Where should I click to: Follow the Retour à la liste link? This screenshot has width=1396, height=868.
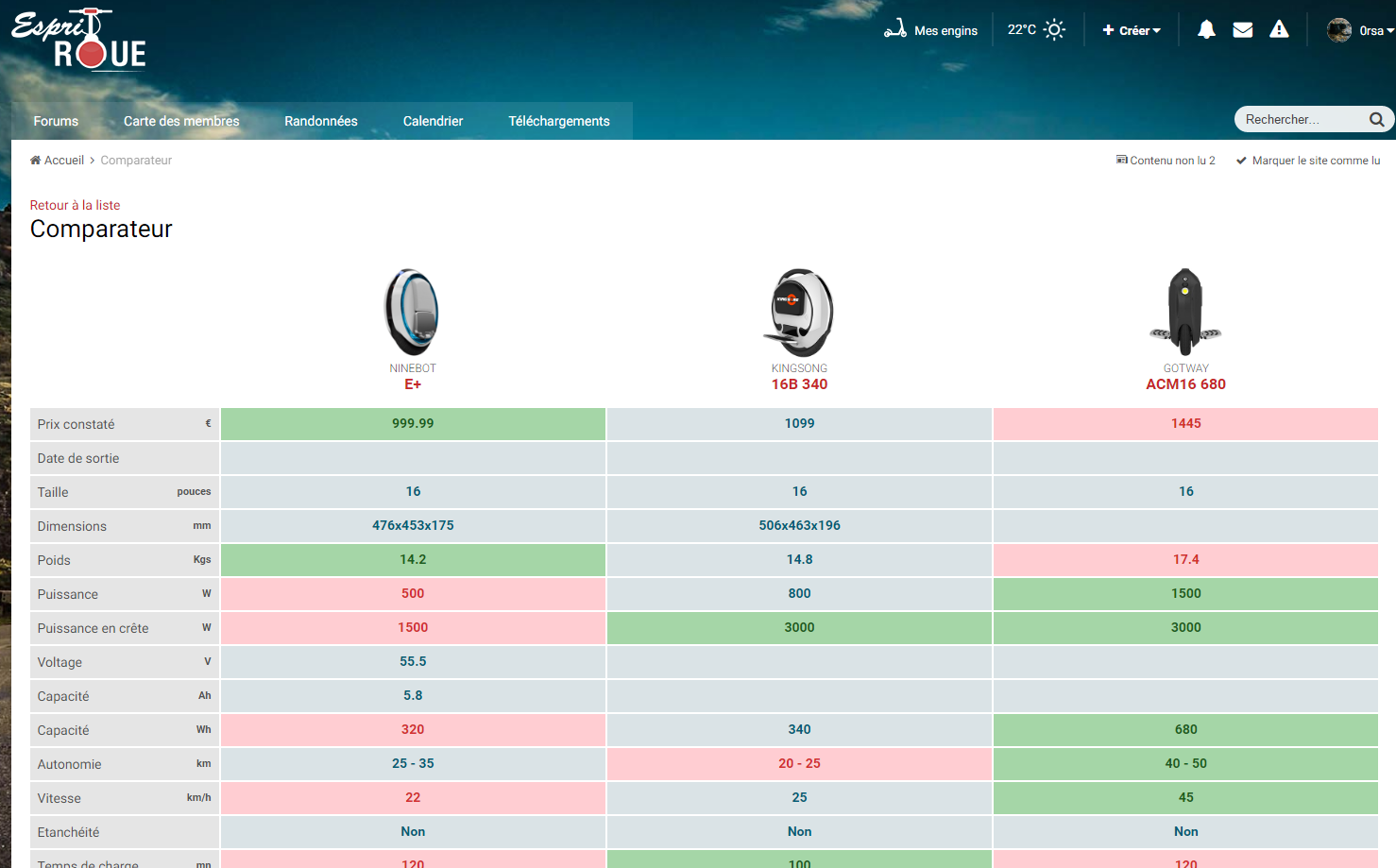tap(75, 205)
